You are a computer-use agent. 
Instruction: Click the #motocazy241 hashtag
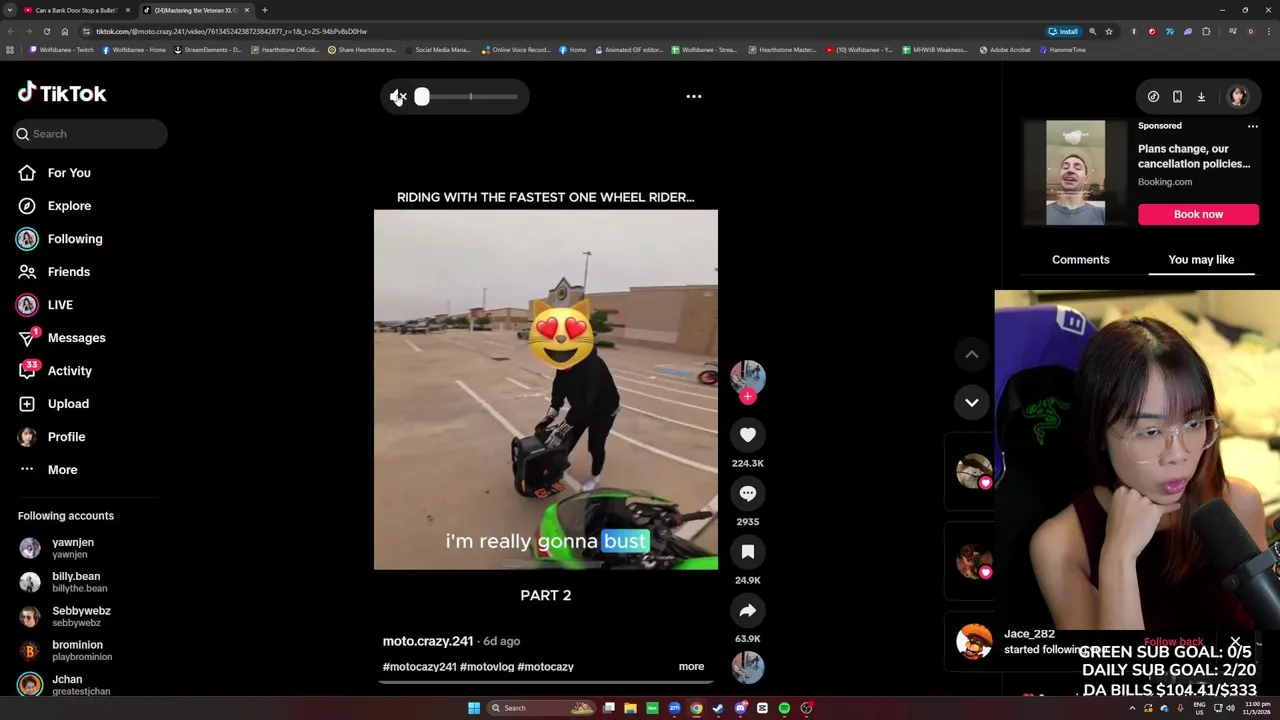[x=419, y=667]
